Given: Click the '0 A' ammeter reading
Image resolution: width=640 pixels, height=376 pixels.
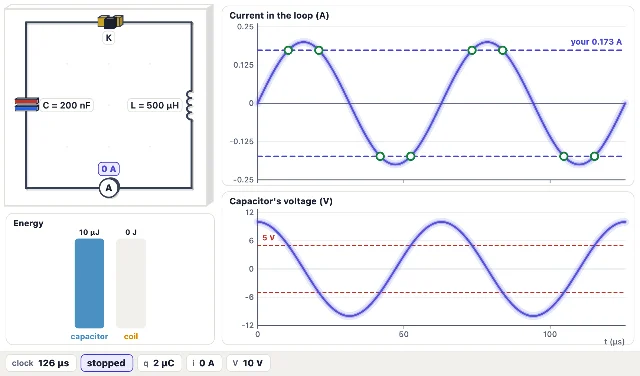Looking at the screenshot, I should (109, 169).
